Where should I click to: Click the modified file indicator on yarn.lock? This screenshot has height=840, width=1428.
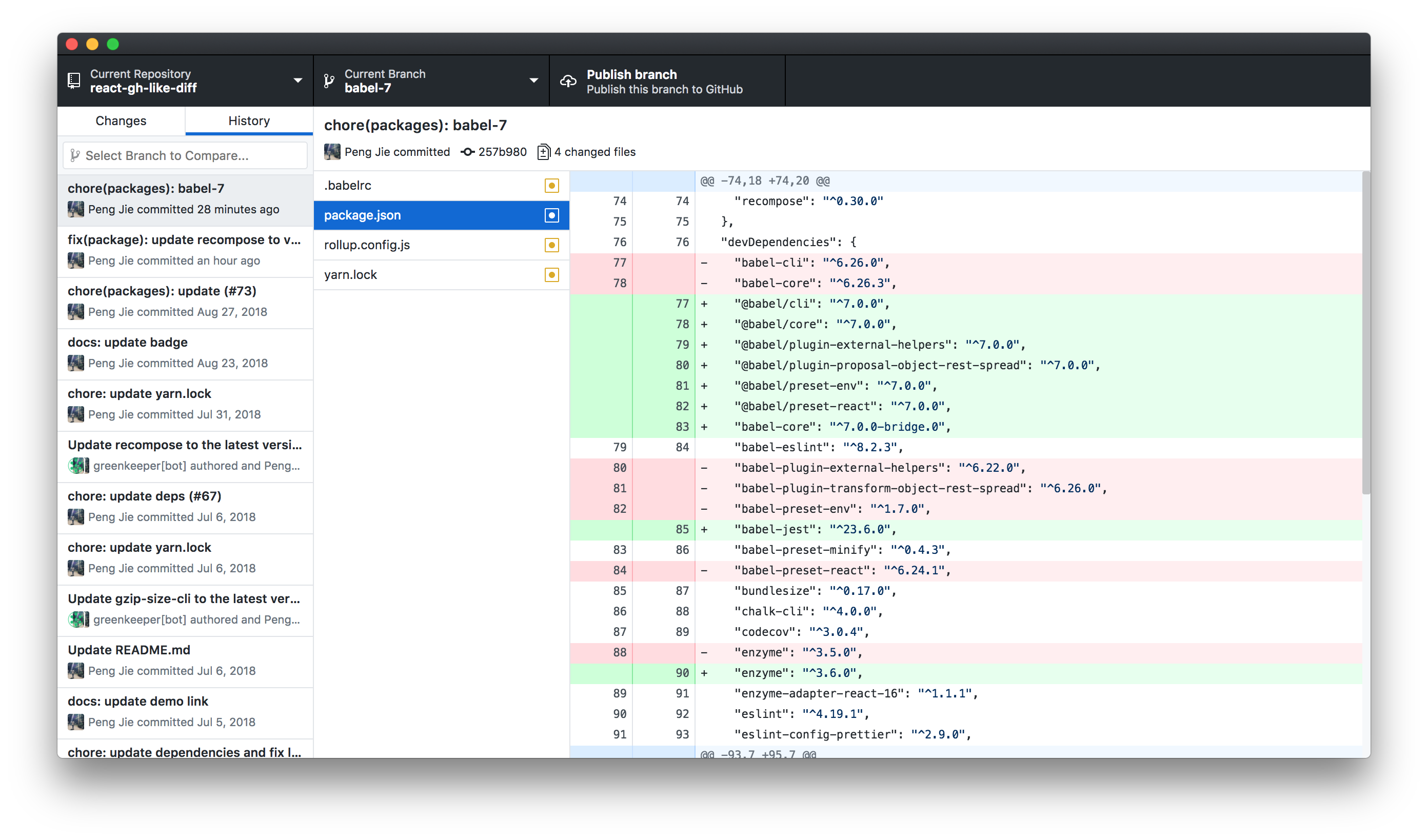tap(551, 274)
